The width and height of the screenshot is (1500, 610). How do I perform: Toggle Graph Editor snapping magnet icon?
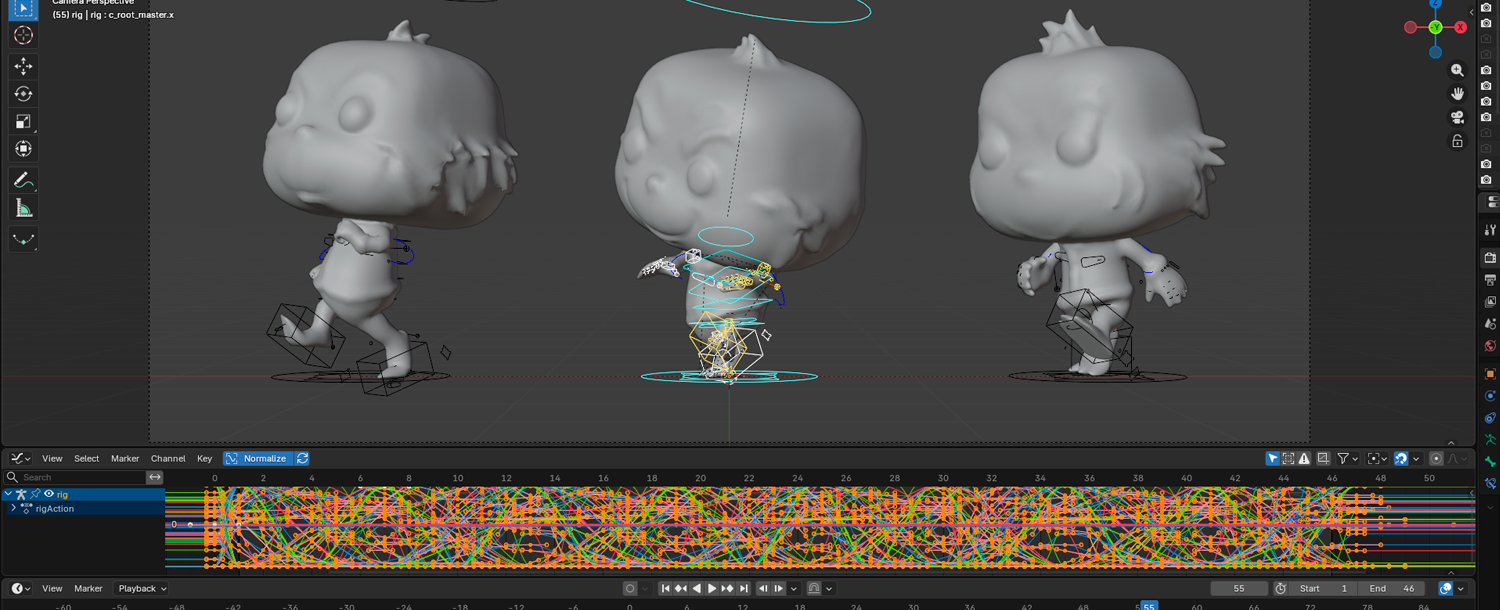[x=1401, y=459]
